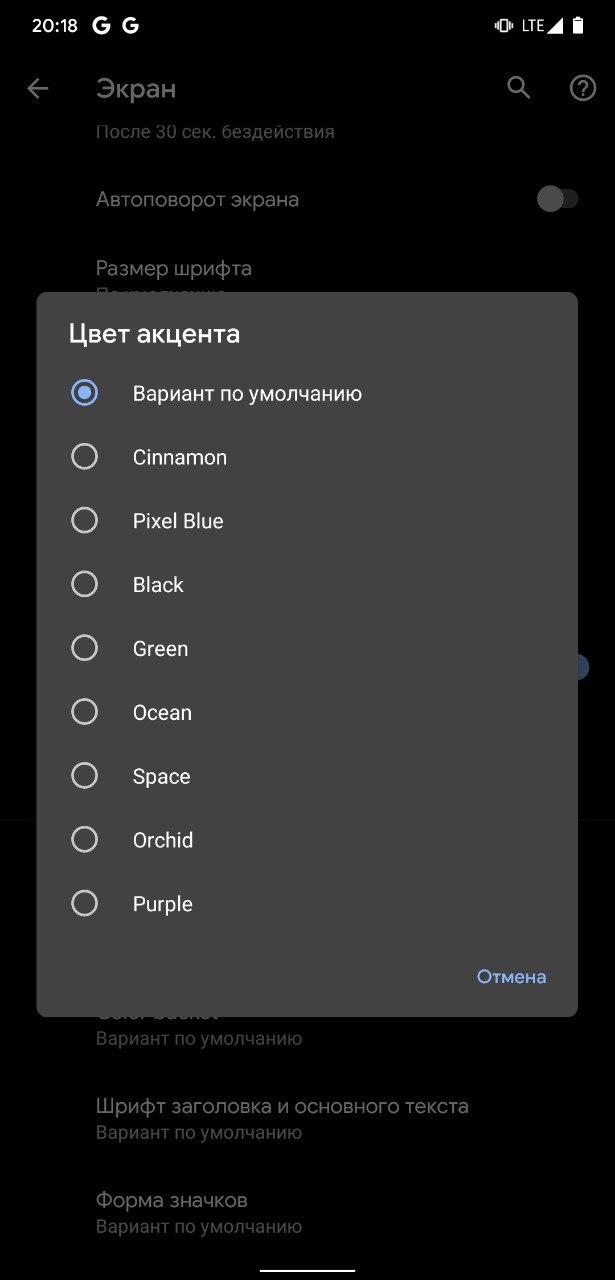The height and width of the screenshot is (1280, 615).
Task: Tap the battery status icon
Action: coord(578,26)
